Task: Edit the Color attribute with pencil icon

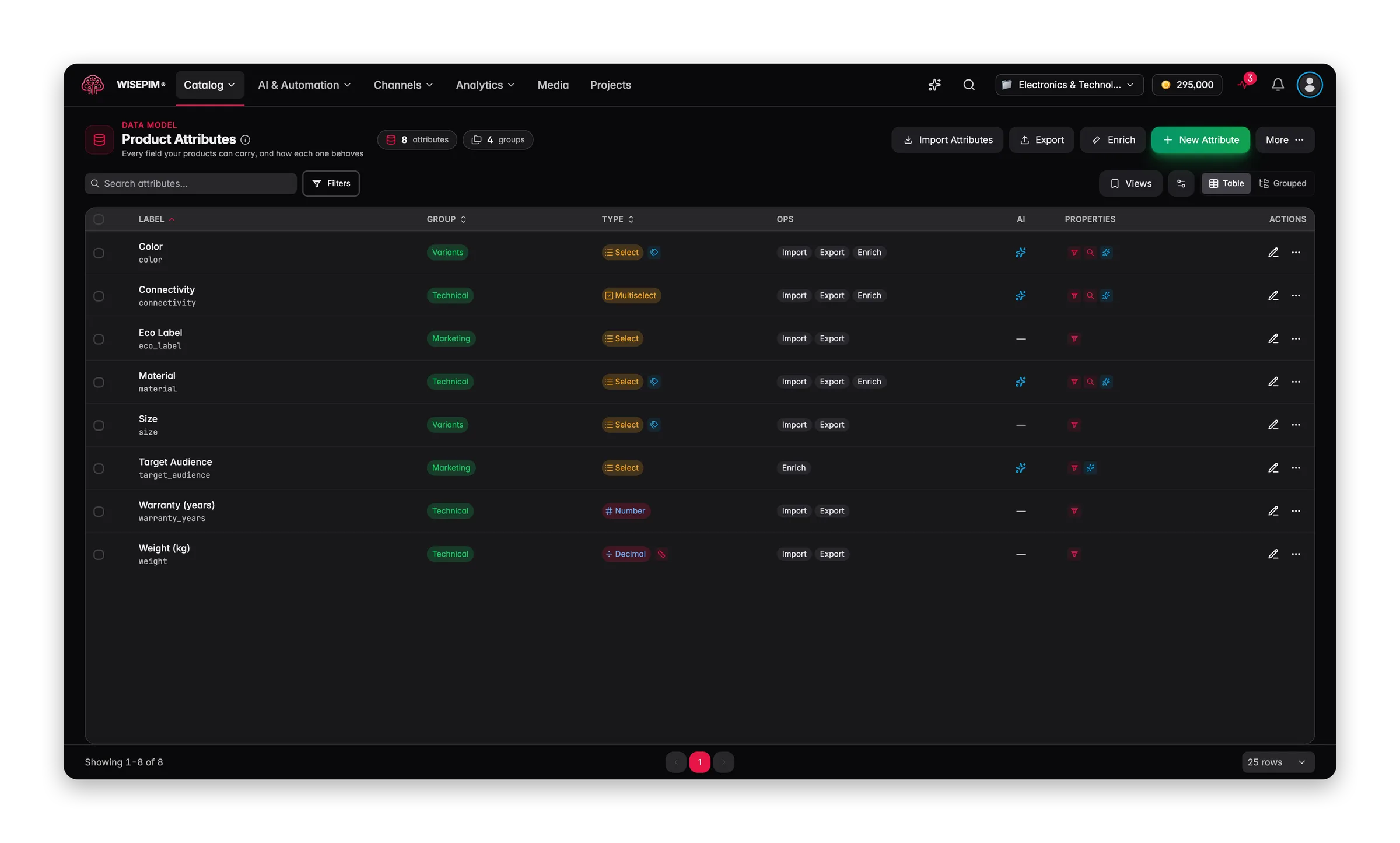Action: tap(1273, 253)
